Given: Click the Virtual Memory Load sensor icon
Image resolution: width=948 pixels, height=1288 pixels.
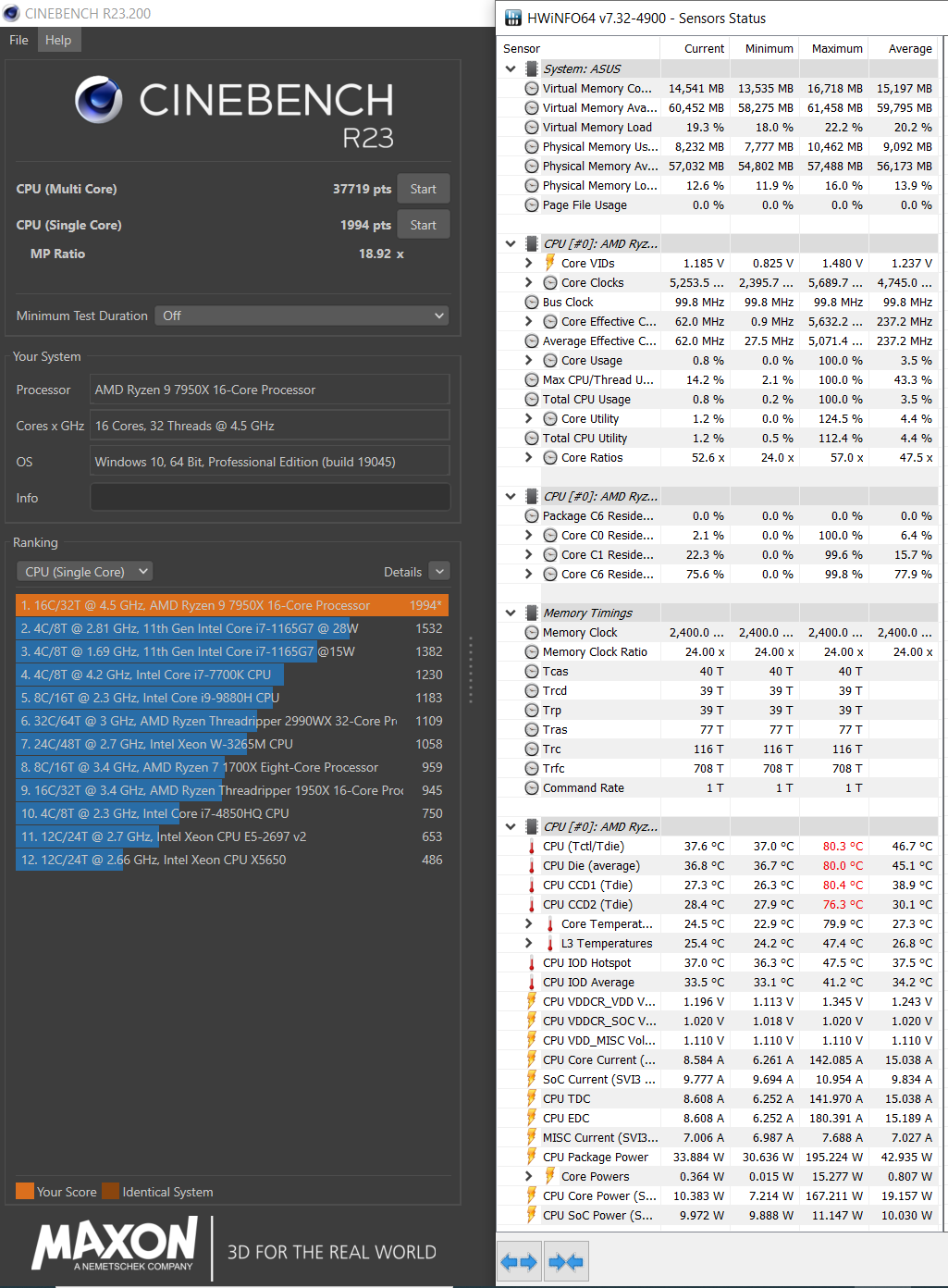Looking at the screenshot, I should (x=532, y=127).
